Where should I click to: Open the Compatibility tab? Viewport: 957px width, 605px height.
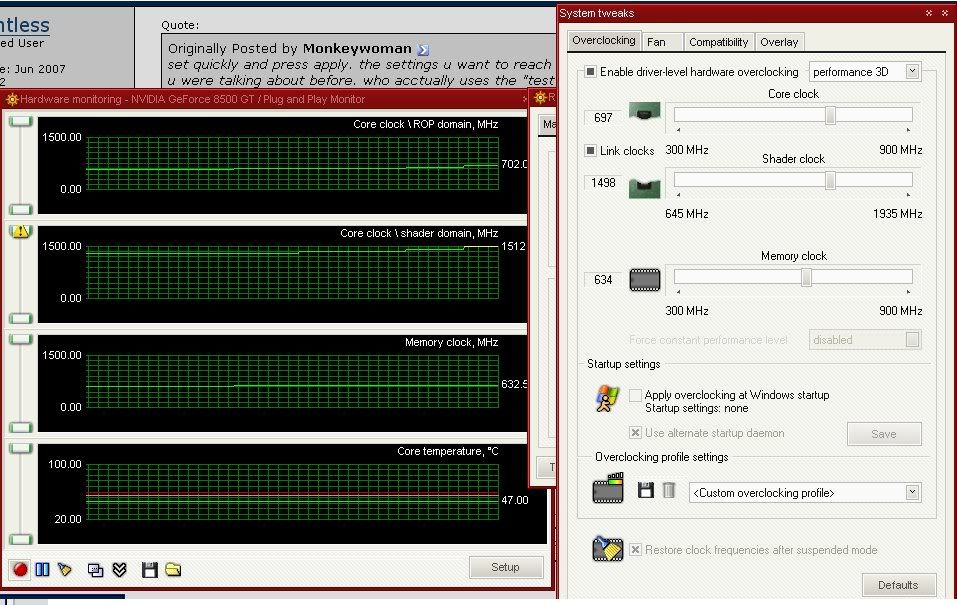pos(718,42)
